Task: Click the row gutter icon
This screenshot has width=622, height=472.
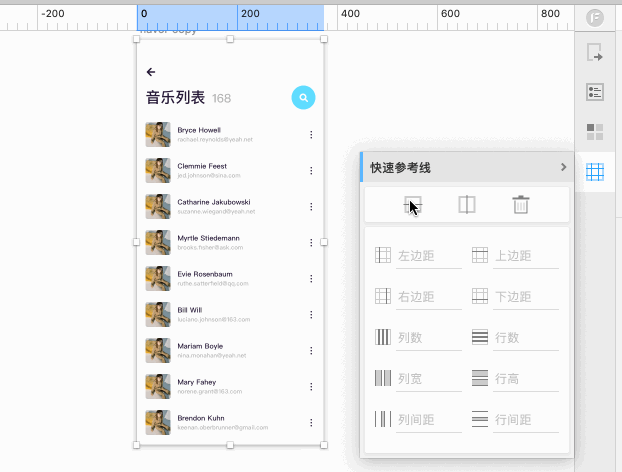Action: (480, 419)
